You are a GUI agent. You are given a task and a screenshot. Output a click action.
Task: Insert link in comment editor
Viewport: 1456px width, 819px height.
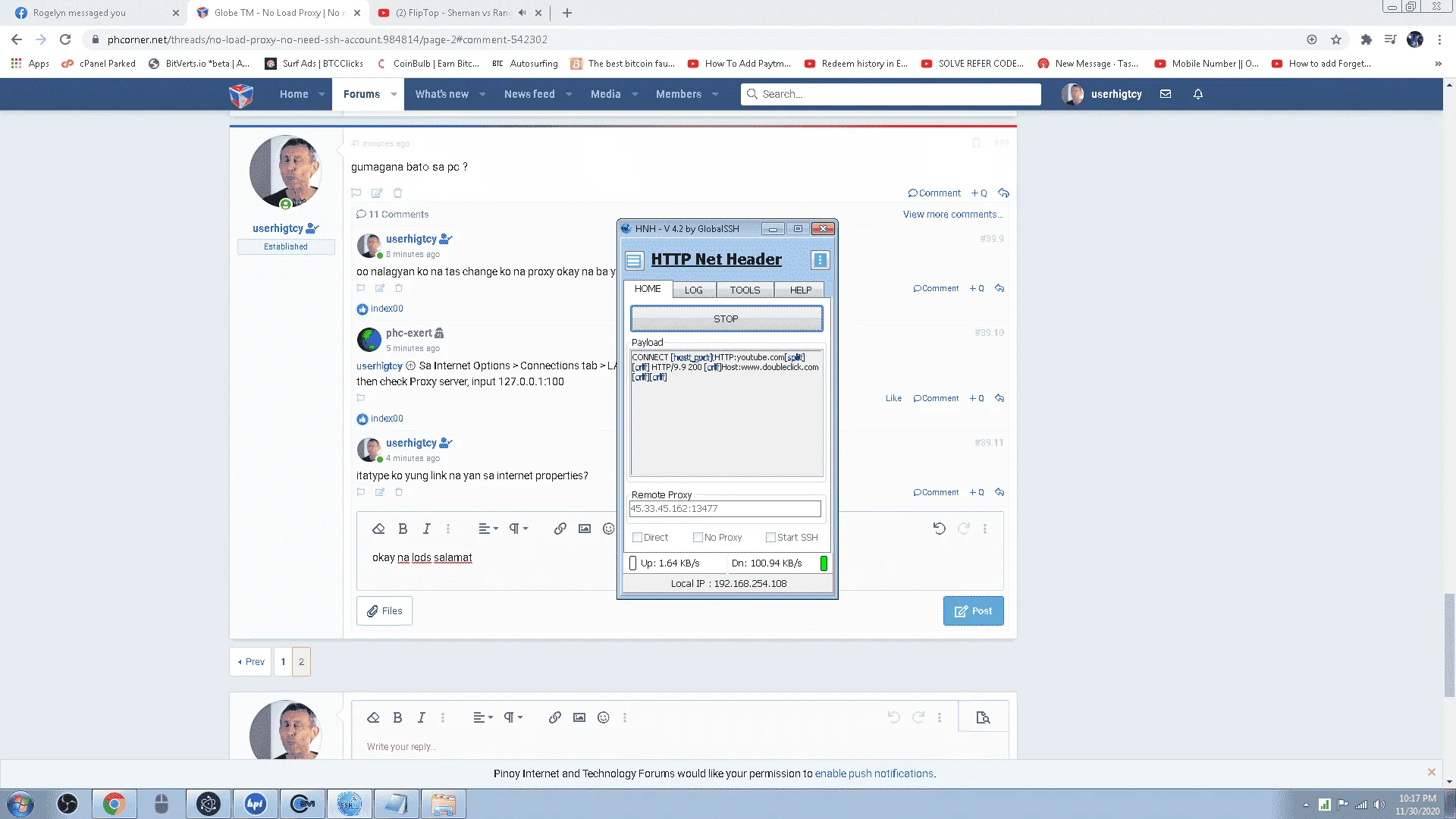pos(560,529)
